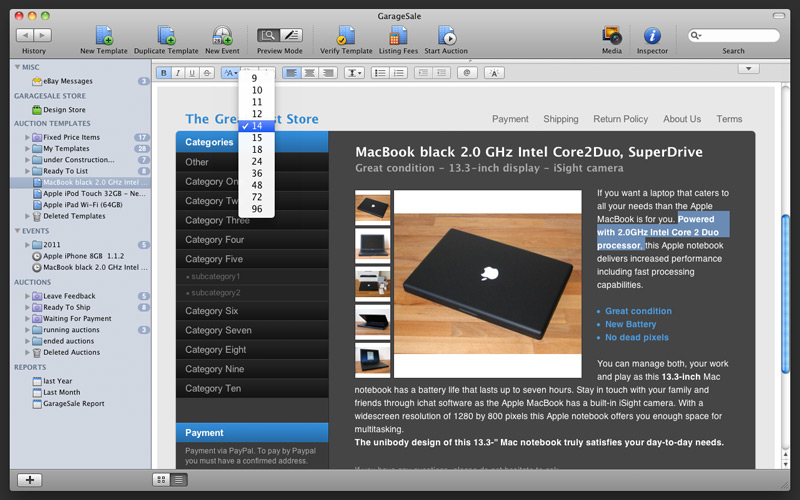Viewport: 800px width, 500px height.
Task: Open the Shipping link
Action: 561,119
